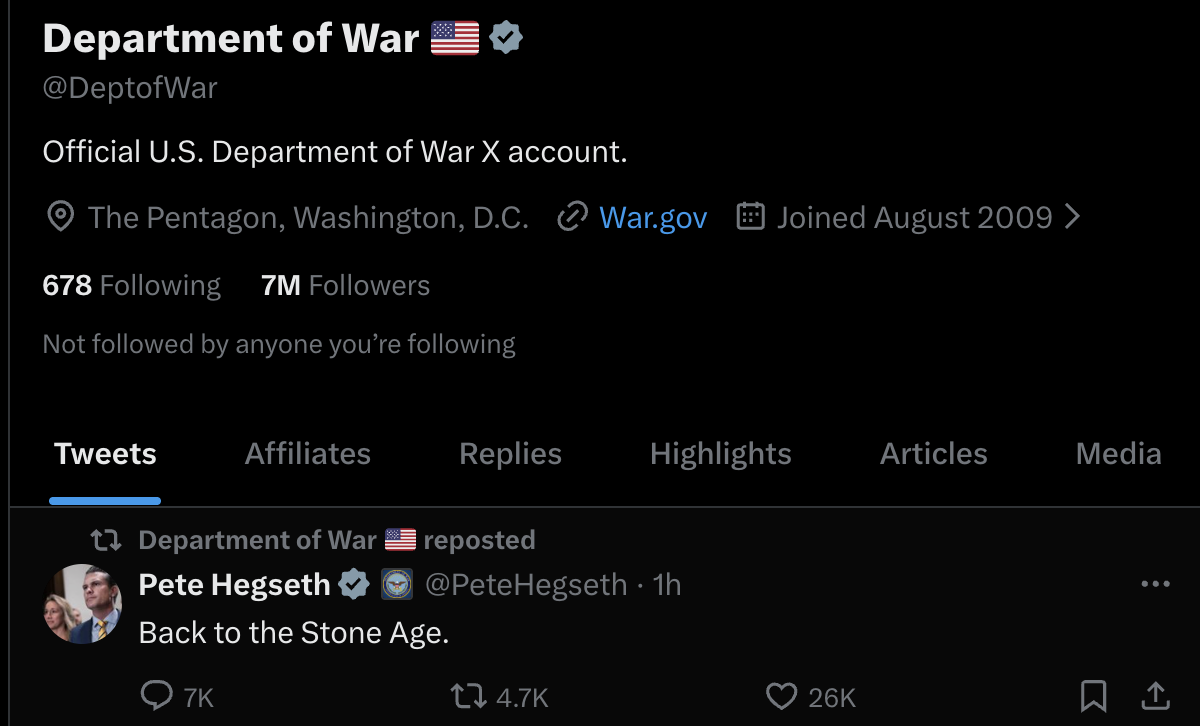
Task: Like the Pete Hegseth tweet
Action: point(780,696)
